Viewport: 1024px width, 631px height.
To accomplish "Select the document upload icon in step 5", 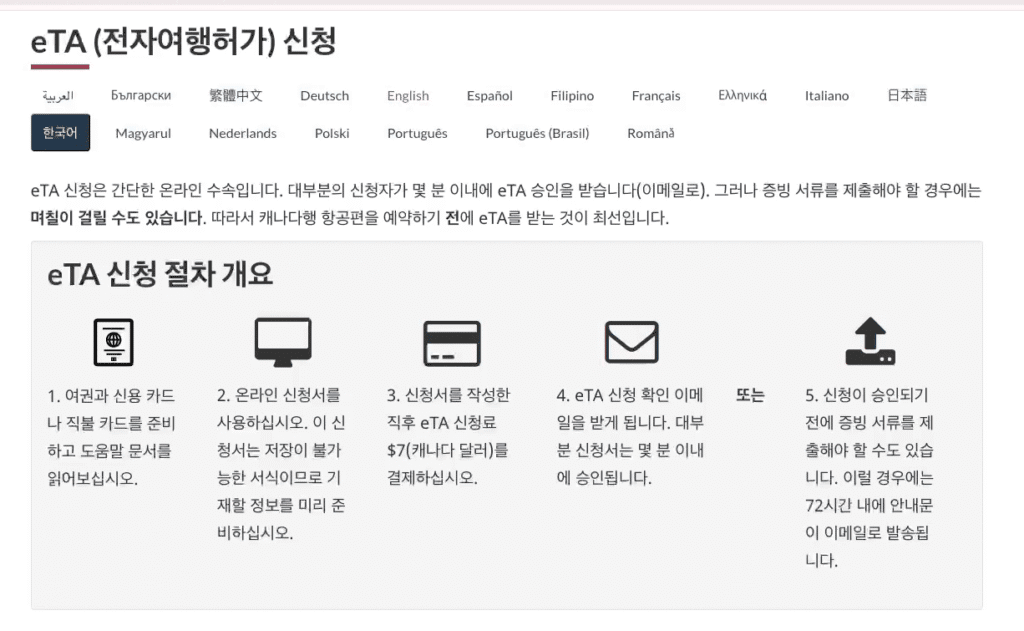I will [871, 342].
